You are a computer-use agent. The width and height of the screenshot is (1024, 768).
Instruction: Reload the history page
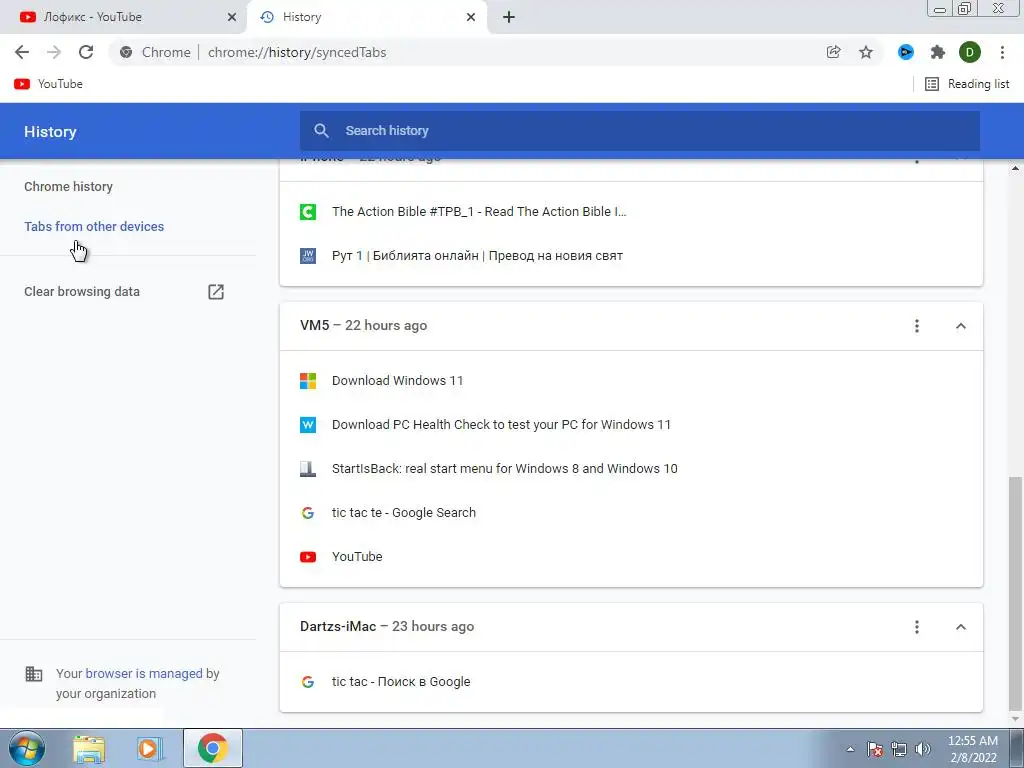pyautogui.click(x=86, y=52)
